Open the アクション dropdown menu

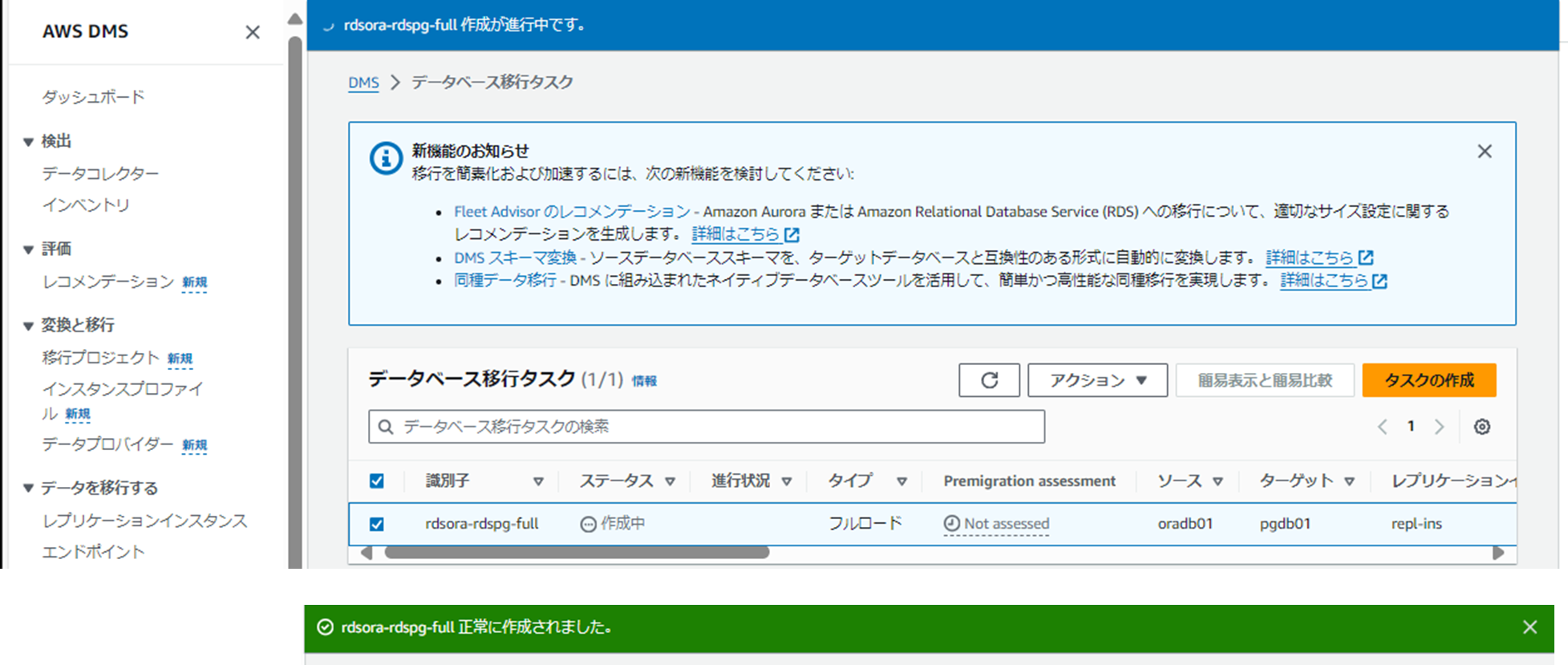pyautogui.click(x=1097, y=380)
